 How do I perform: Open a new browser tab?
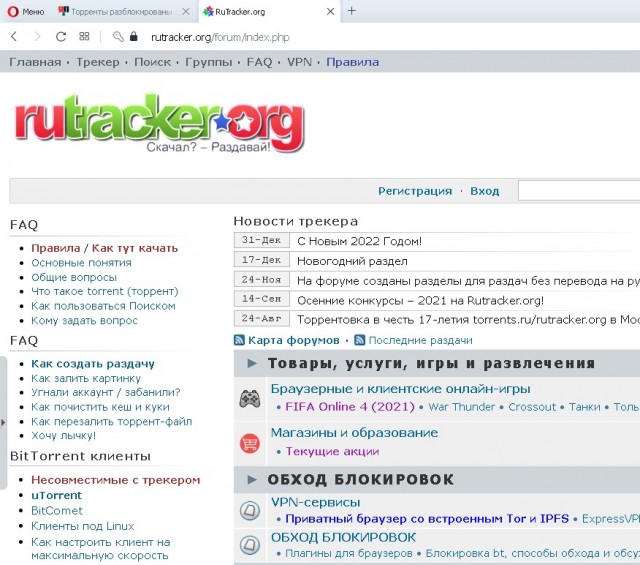tap(351, 11)
